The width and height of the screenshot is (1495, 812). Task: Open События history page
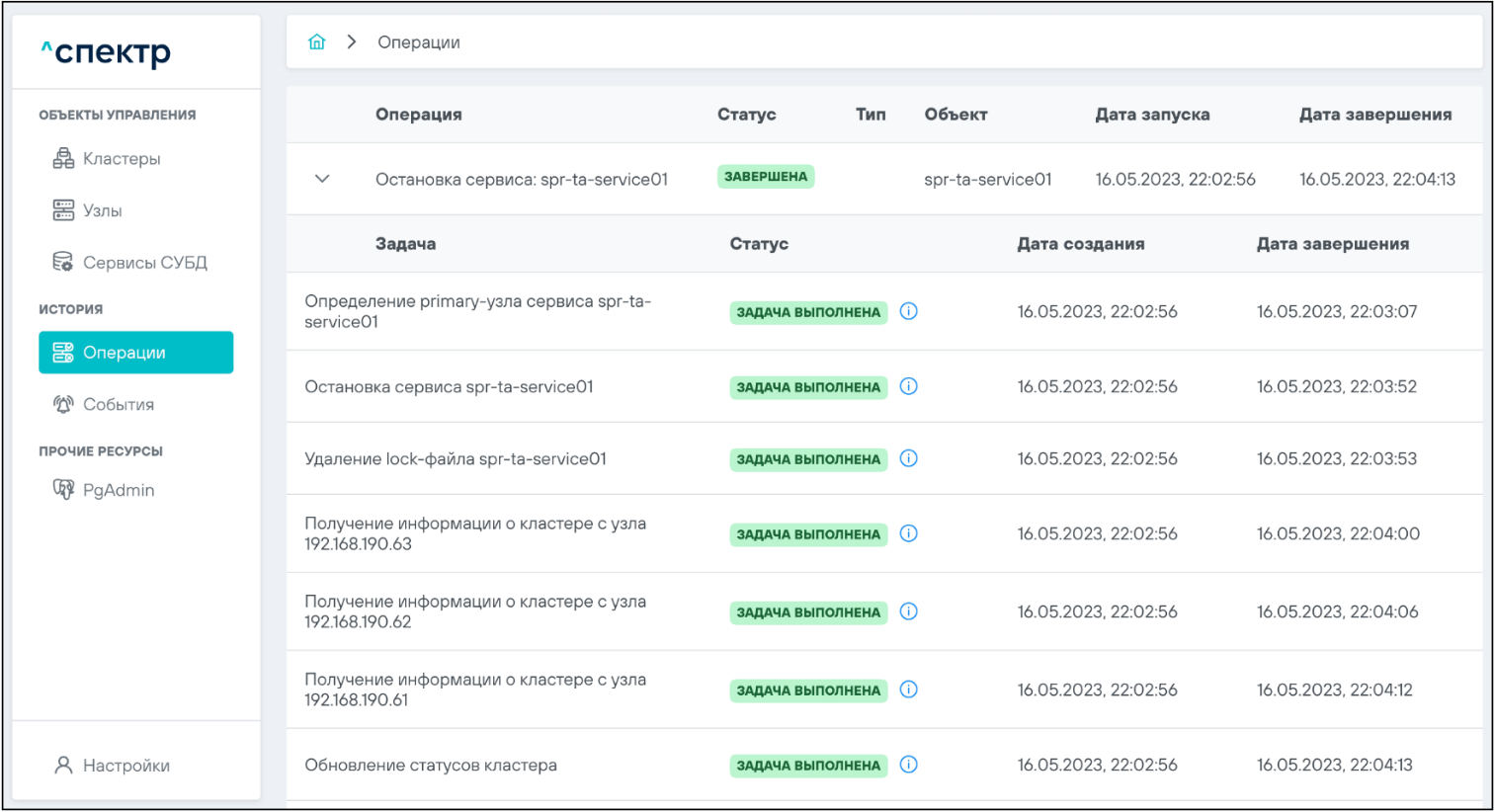pyautogui.click(x=118, y=405)
